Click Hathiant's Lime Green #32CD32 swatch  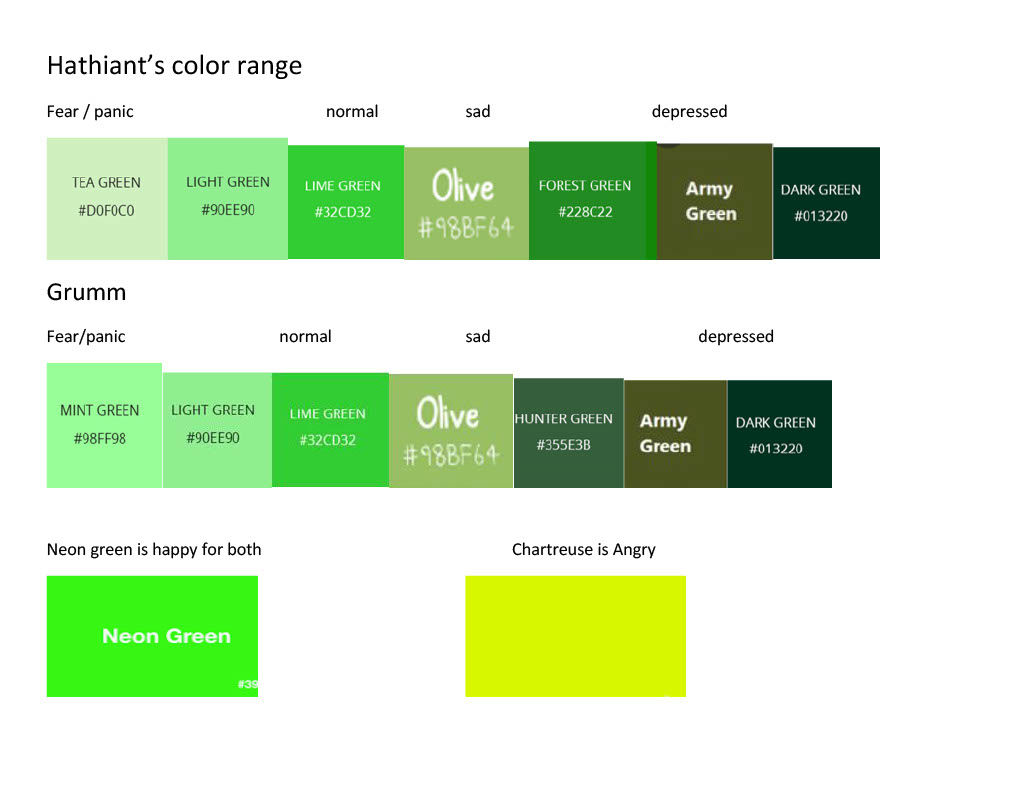346,202
